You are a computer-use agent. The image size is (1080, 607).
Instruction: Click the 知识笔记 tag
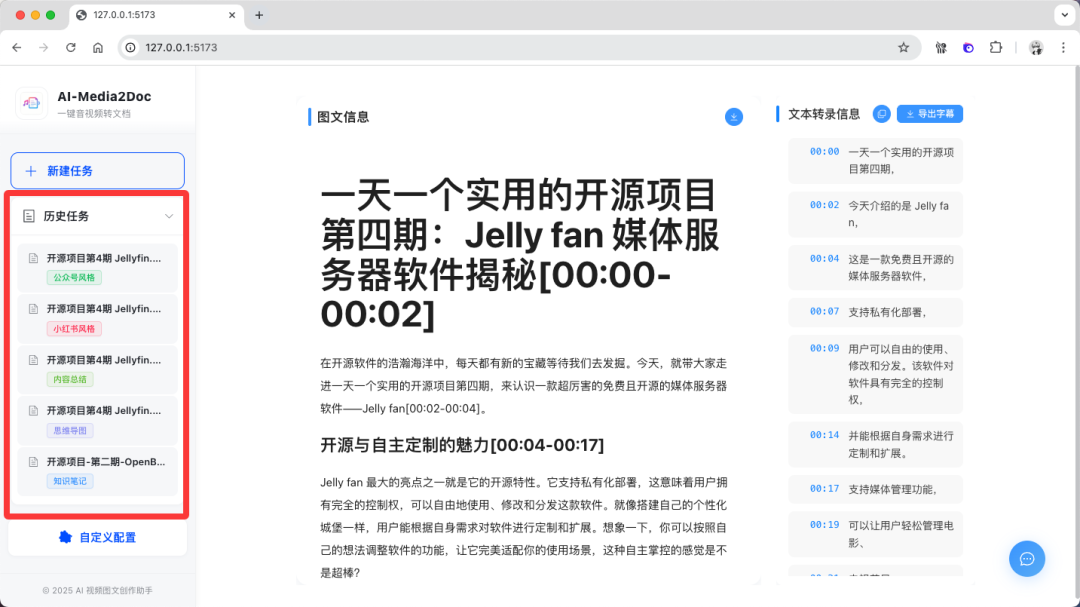coord(70,481)
